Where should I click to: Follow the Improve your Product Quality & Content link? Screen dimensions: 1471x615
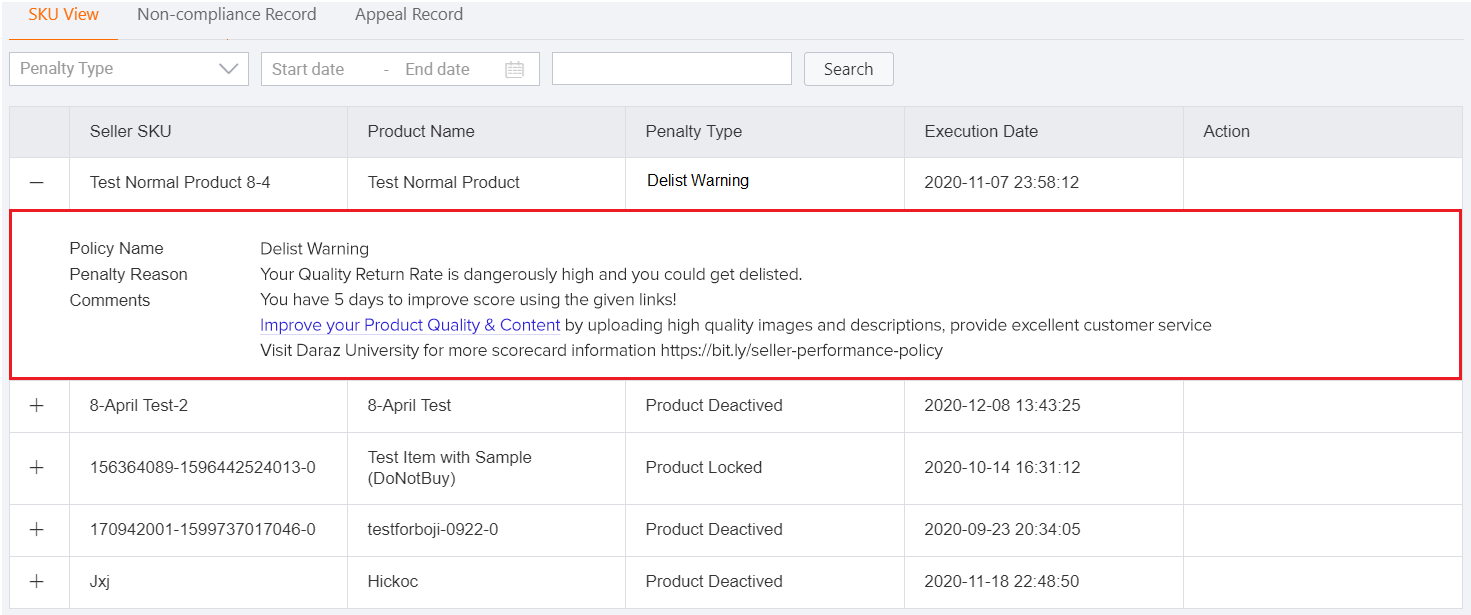click(x=409, y=325)
